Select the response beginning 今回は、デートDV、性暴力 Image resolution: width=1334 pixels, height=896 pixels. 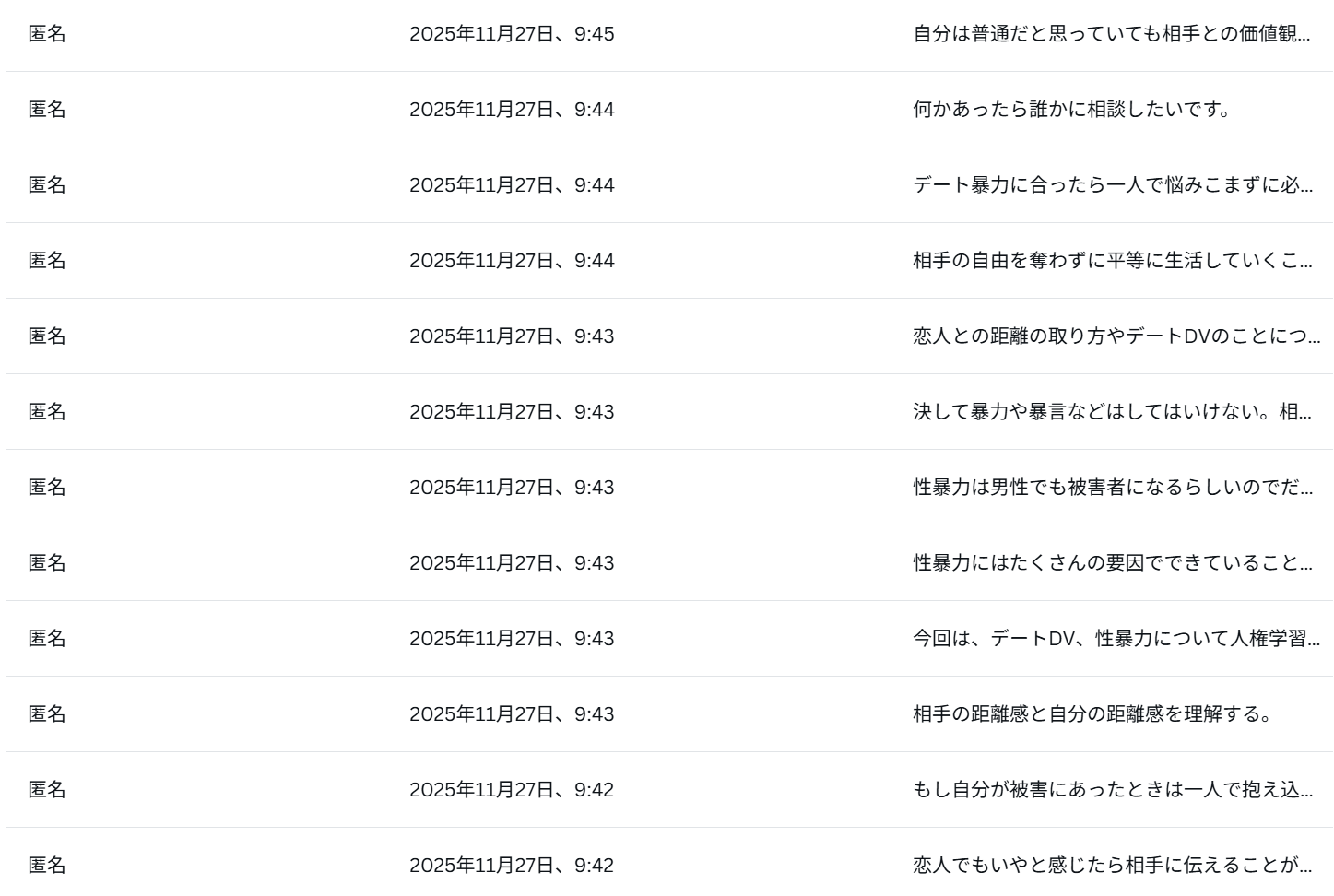point(1116,639)
